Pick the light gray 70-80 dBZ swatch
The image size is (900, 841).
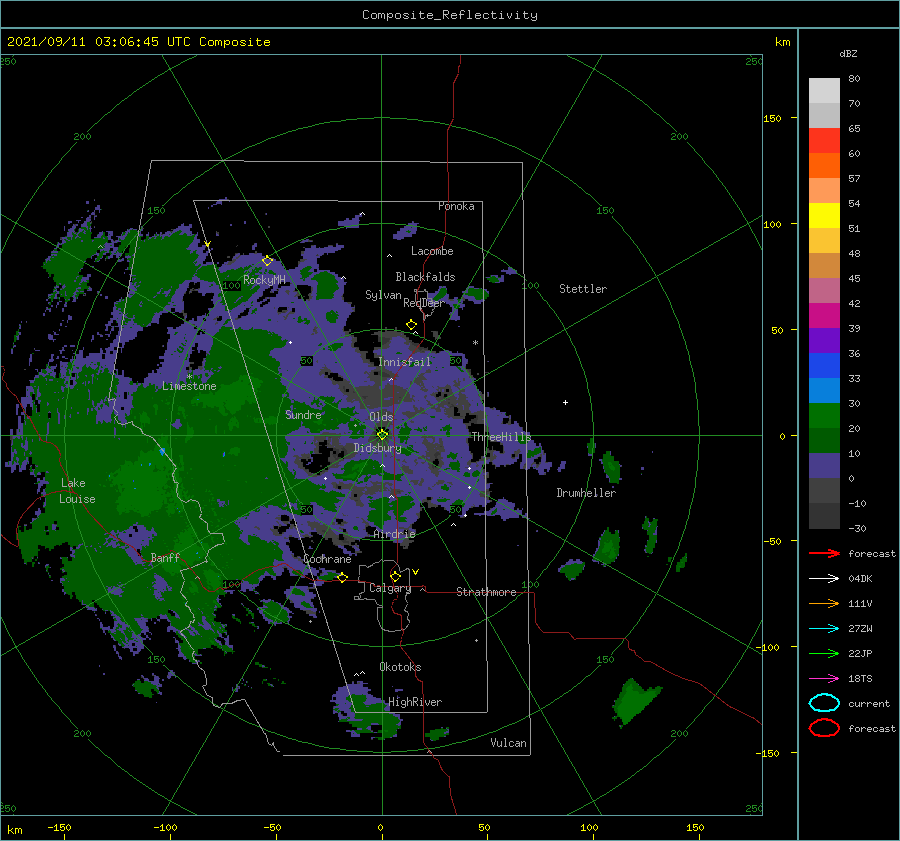click(x=824, y=91)
